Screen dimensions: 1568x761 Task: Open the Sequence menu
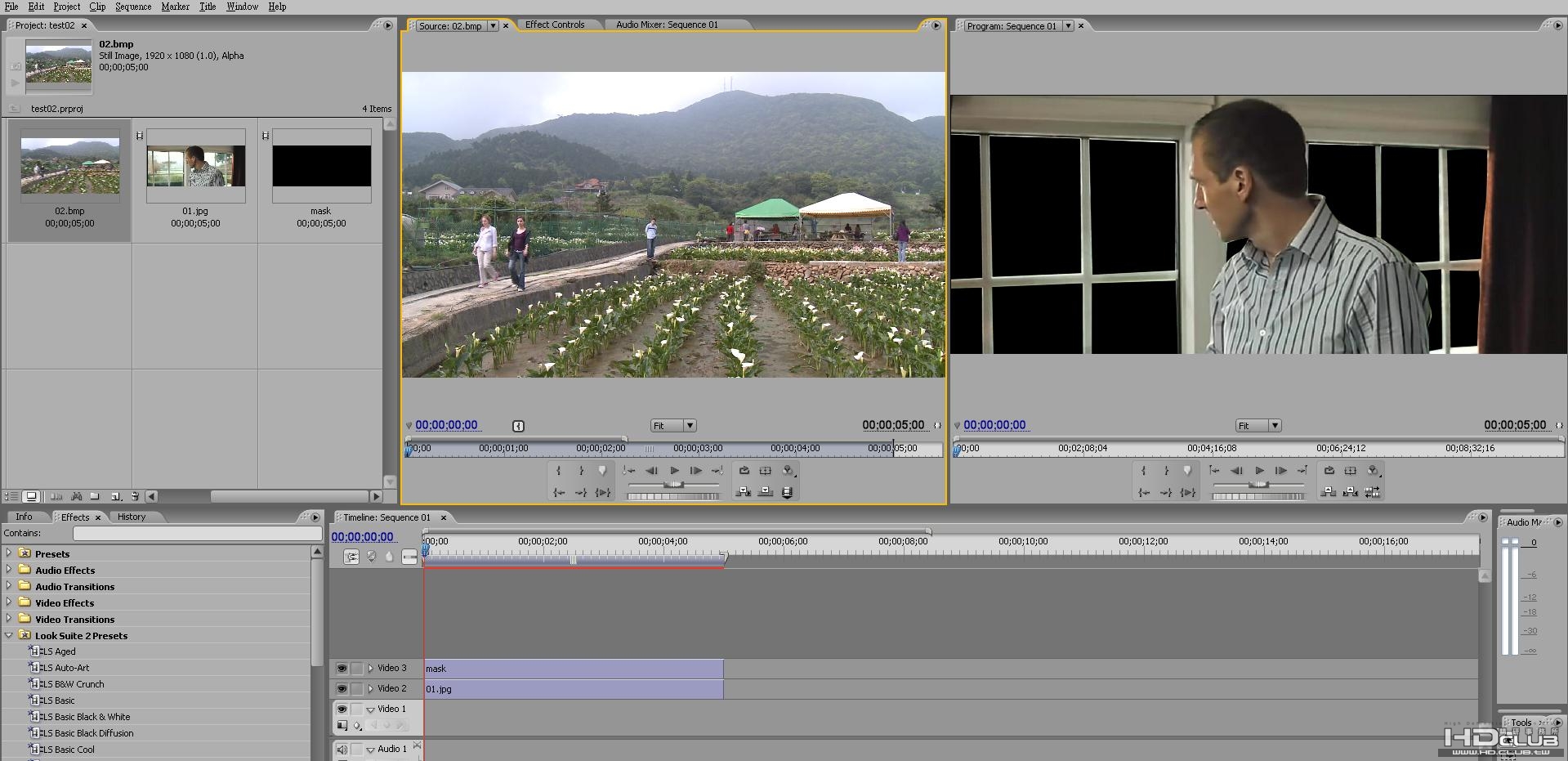pyautogui.click(x=133, y=7)
